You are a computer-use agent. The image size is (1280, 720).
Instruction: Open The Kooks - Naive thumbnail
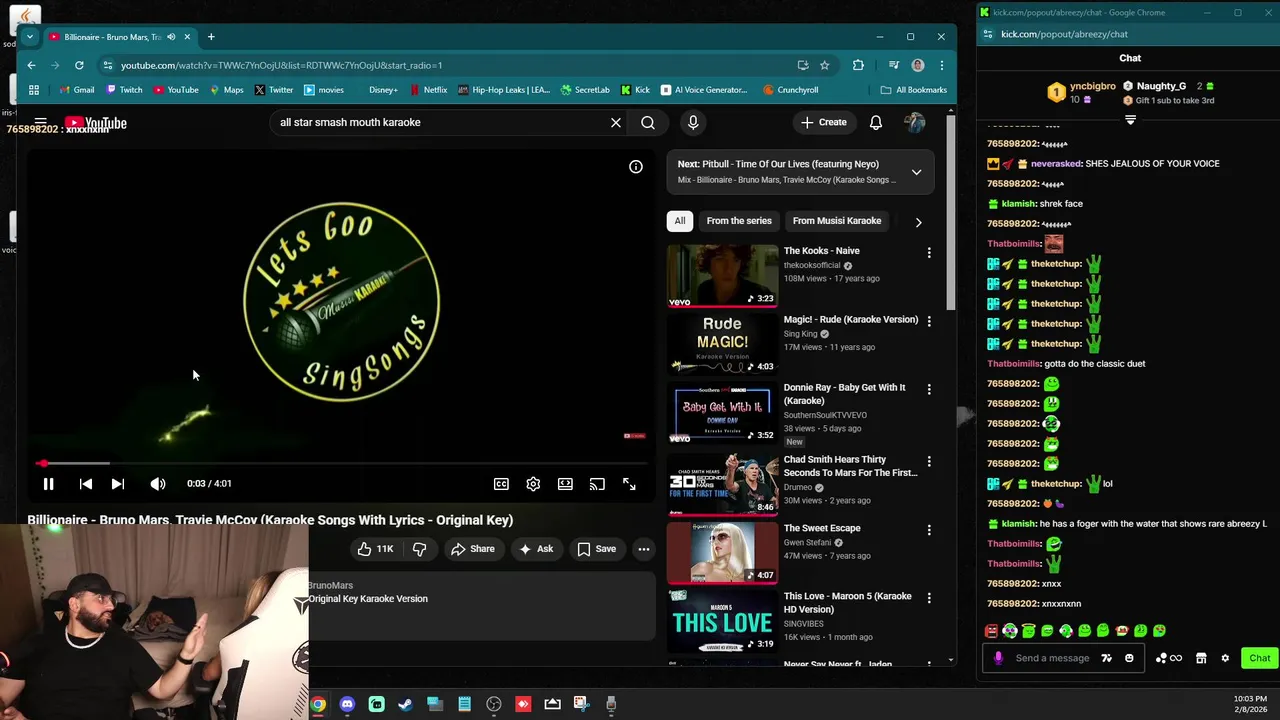coord(722,275)
